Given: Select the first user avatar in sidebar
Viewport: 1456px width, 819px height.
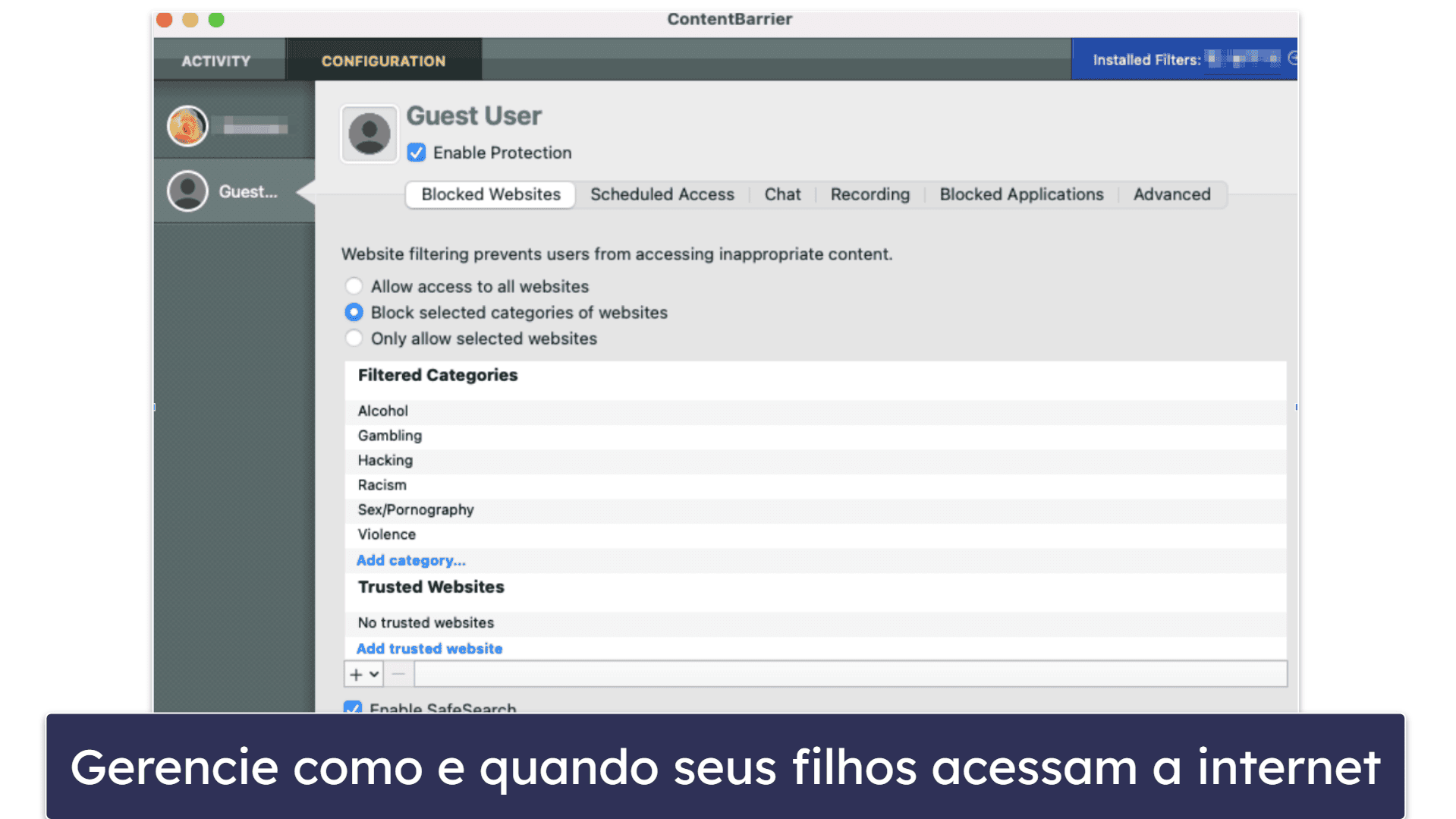Looking at the screenshot, I should point(187,126).
